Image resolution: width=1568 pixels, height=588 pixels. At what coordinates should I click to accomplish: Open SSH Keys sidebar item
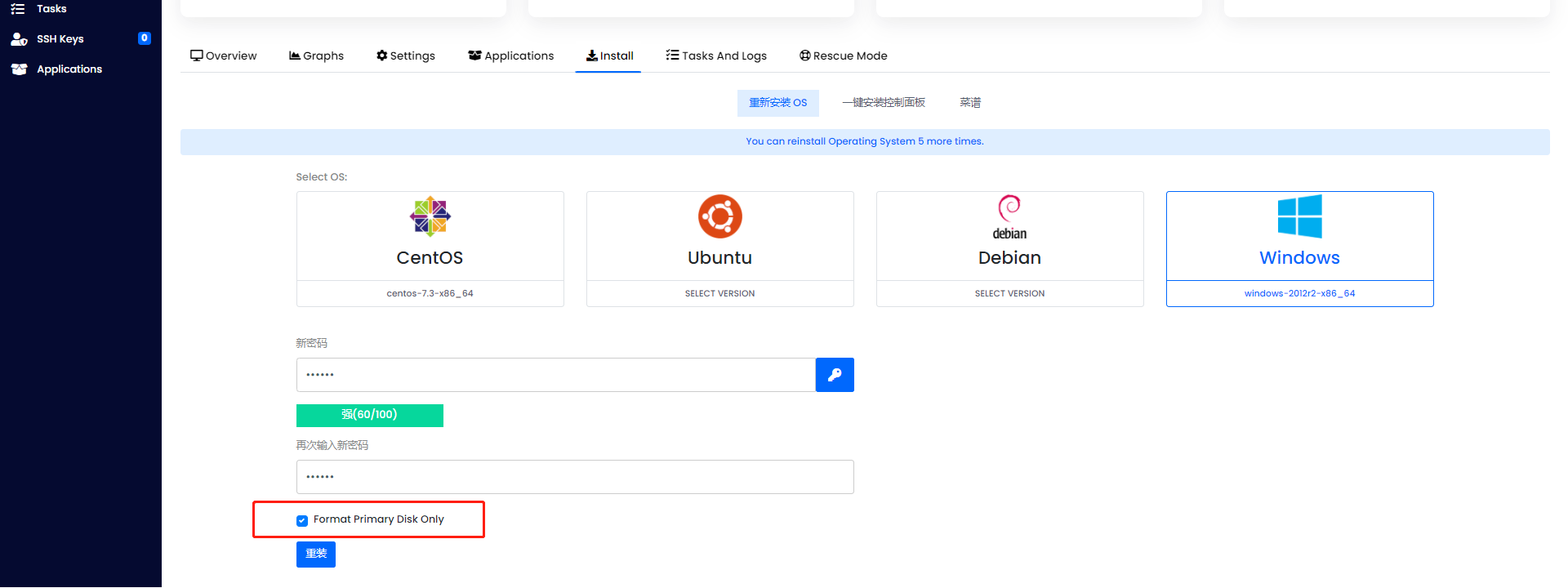[60, 39]
